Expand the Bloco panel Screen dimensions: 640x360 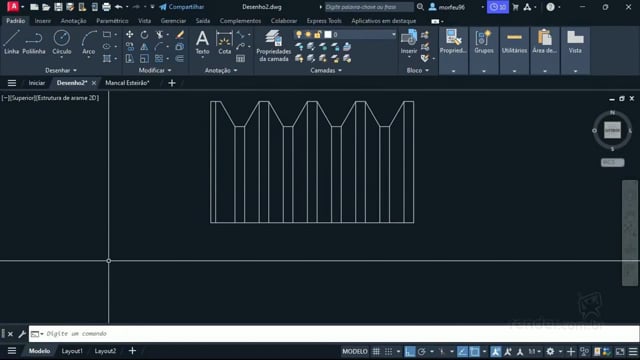(x=418, y=70)
